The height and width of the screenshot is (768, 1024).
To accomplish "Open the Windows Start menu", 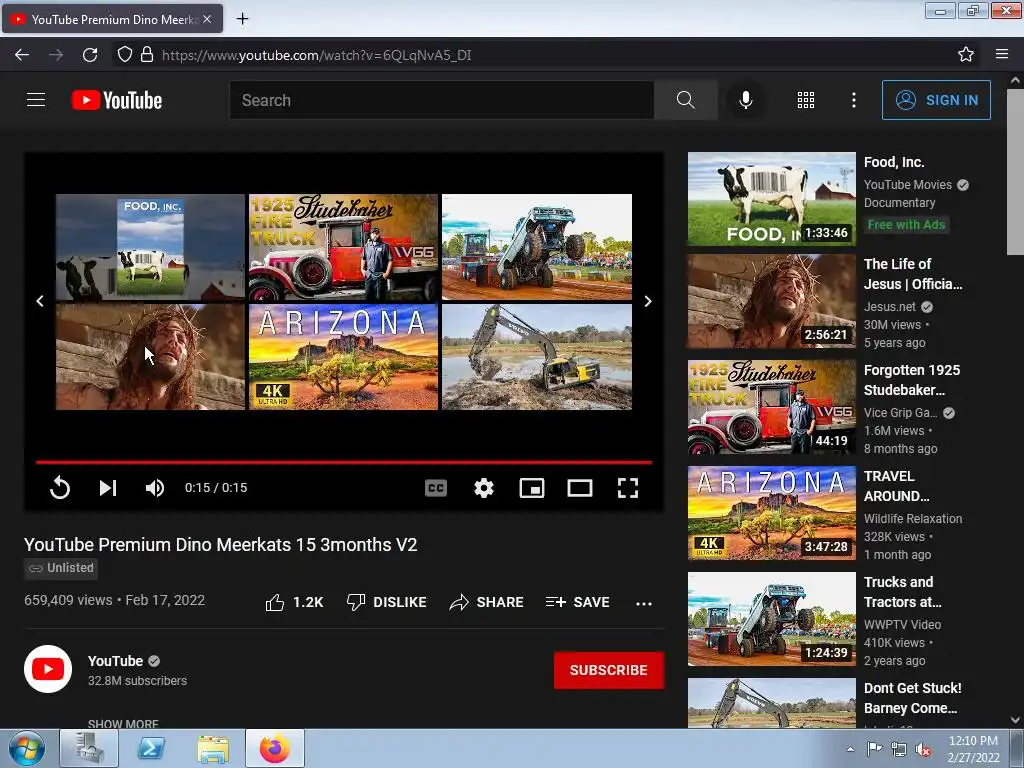I will (25, 748).
